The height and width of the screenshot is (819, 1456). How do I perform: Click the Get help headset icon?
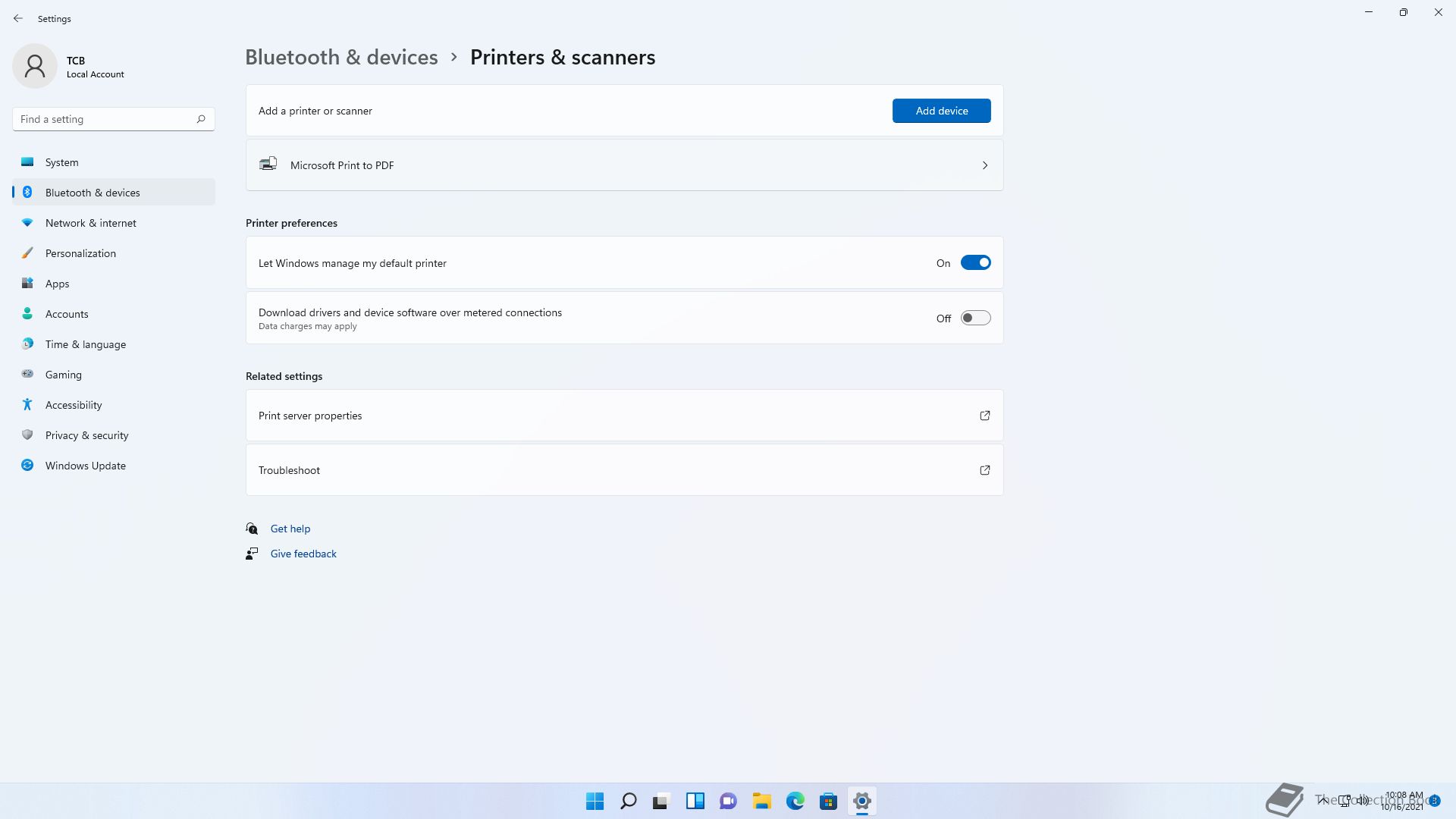252,529
